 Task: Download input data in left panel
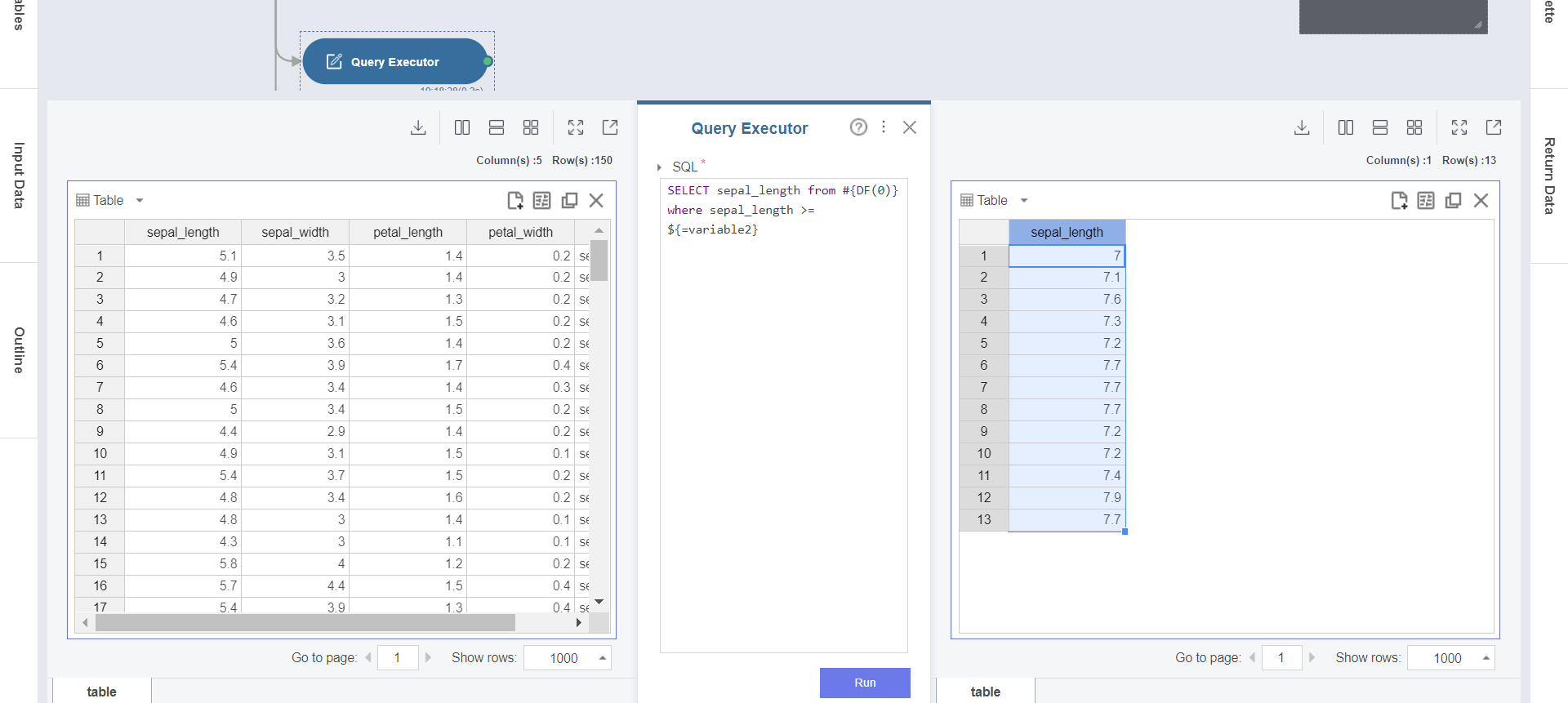(418, 127)
